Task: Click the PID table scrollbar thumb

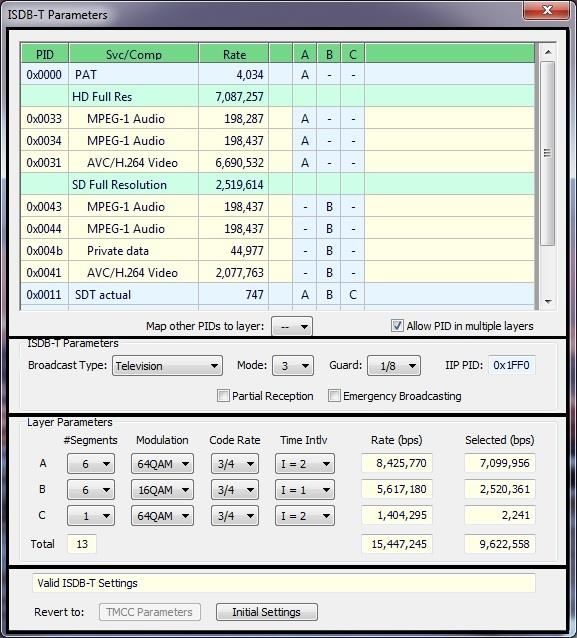Action: tap(548, 153)
